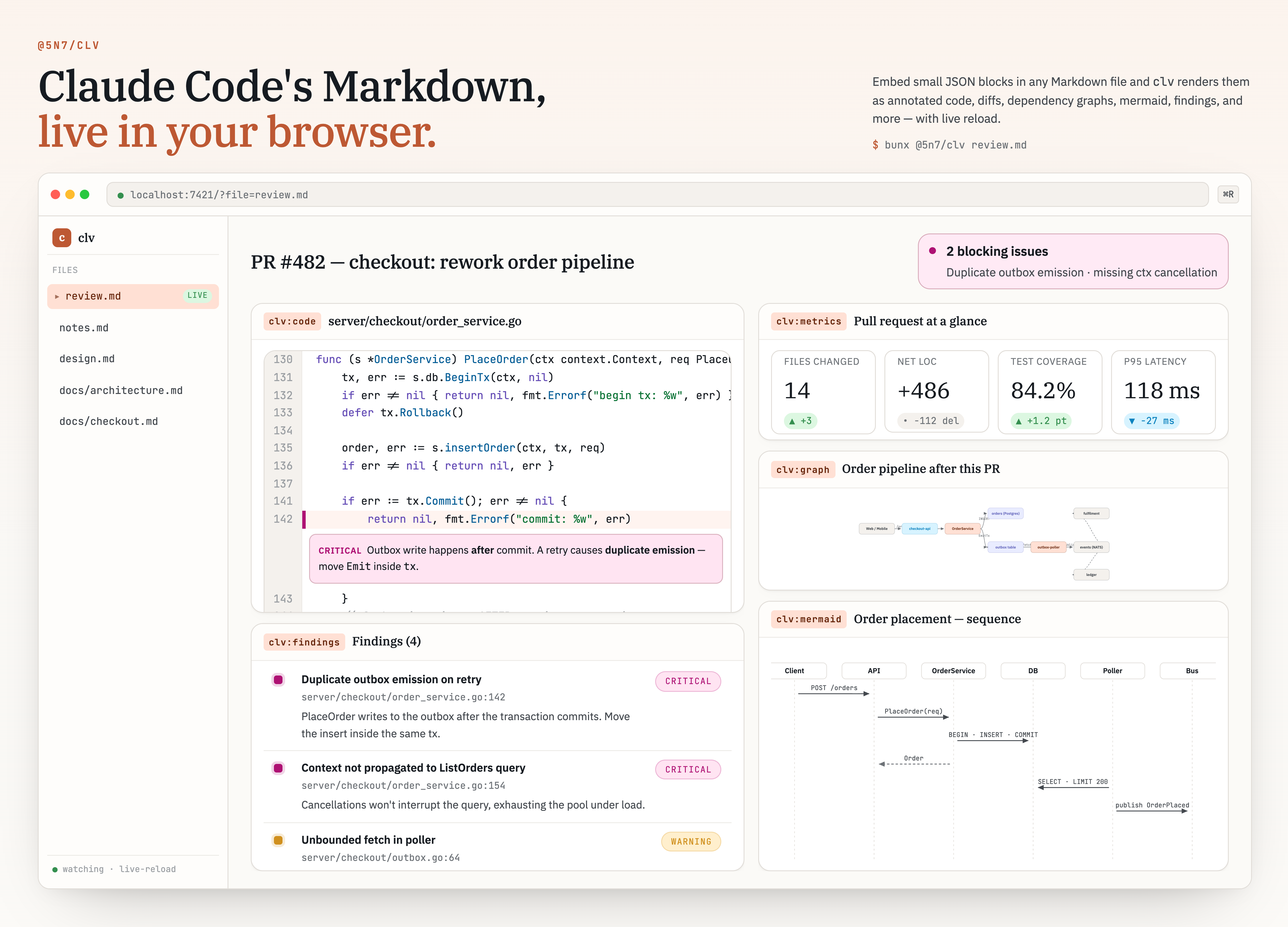Open docs/checkout.md file
The height and width of the screenshot is (927, 1288).
pos(108,422)
